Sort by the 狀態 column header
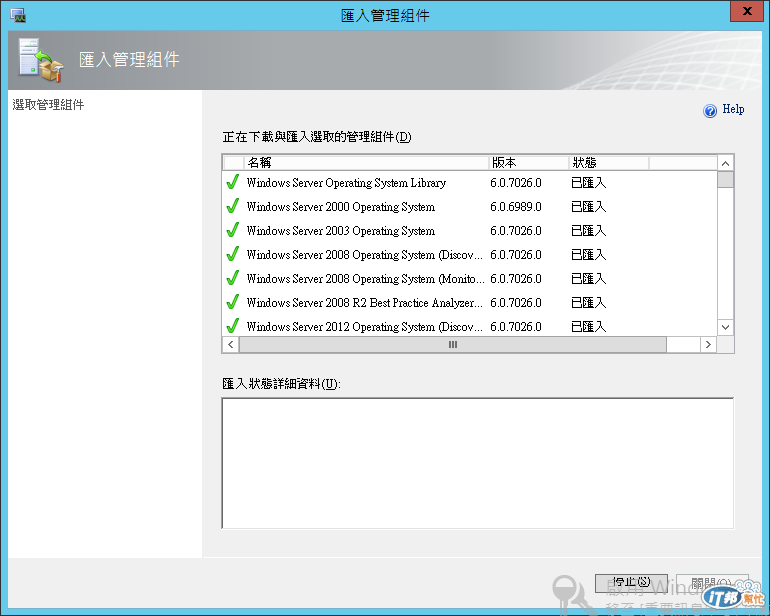This screenshot has width=770, height=616. click(609, 163)
